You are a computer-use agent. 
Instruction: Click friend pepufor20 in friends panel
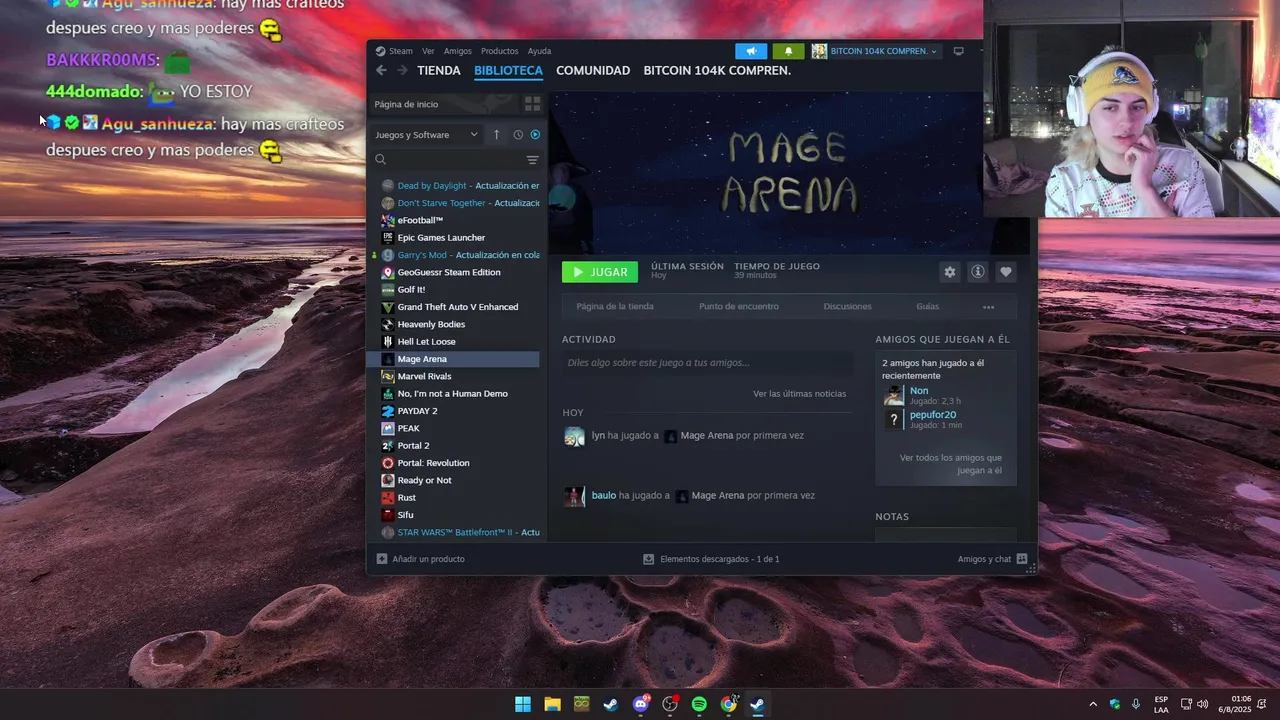[x=933, y=415]
